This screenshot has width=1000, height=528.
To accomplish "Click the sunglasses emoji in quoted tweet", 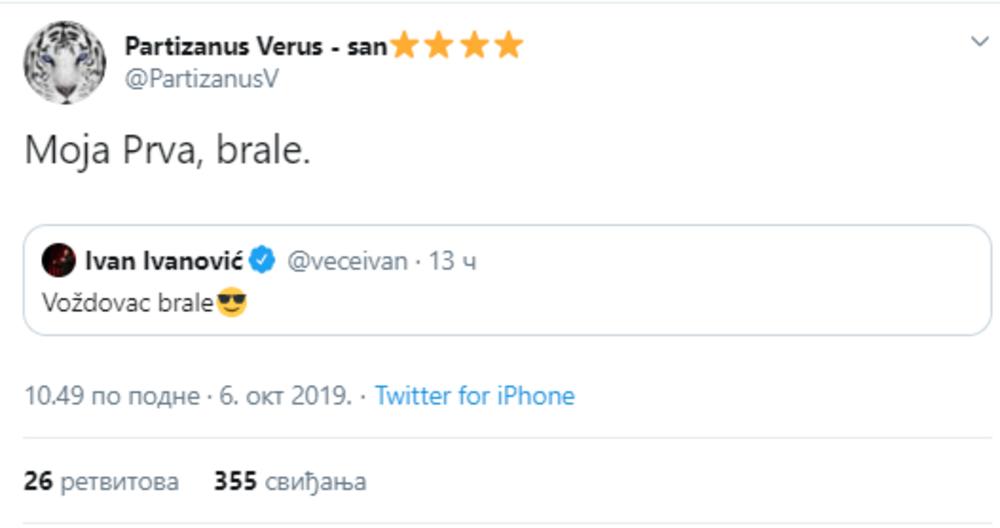I will pos(232,302).
